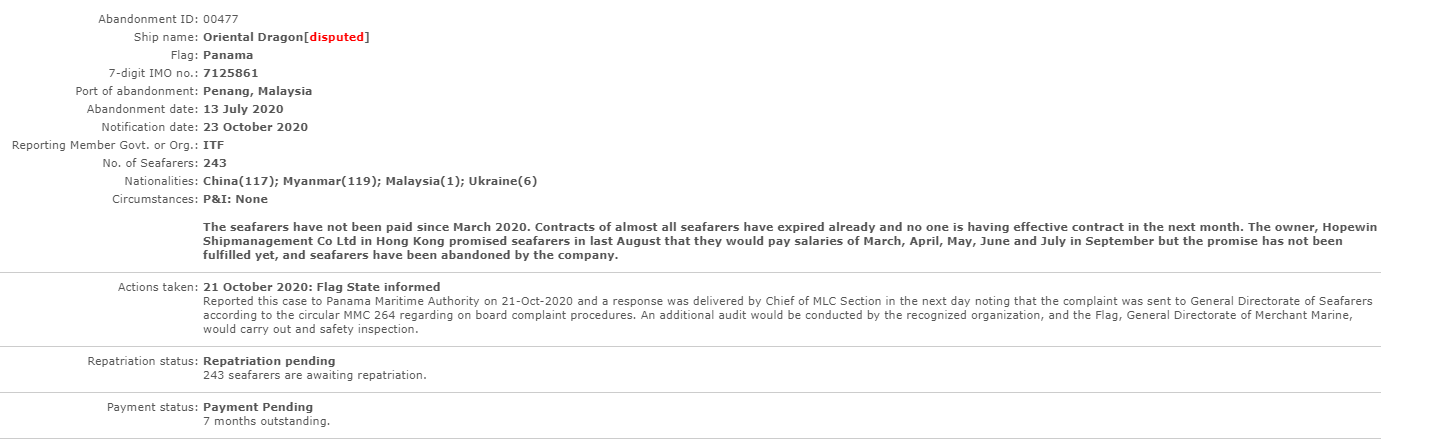Click port of abandonment Penang, Malaysia
Image resolution: width=1433 pixels, height=439 pixels.
tap(257, 91)
